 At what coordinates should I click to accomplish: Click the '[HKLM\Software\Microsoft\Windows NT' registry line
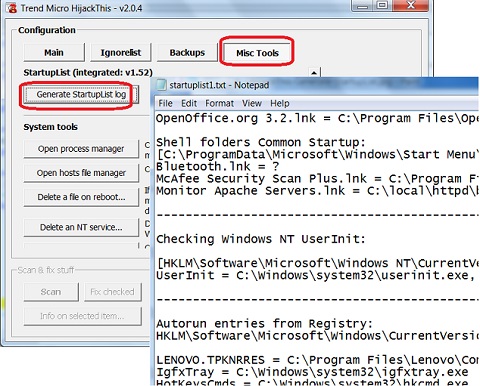coord(318,263)
